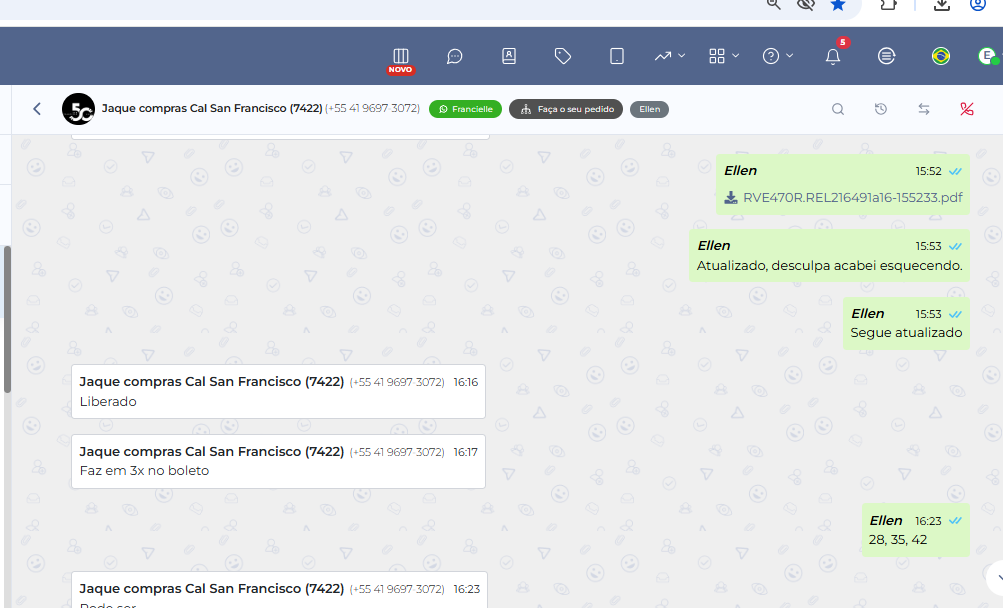The width and height of the screenshot is (1003, 608).
Task: Open the contacts book icon
Action: [x=509, y=56]
